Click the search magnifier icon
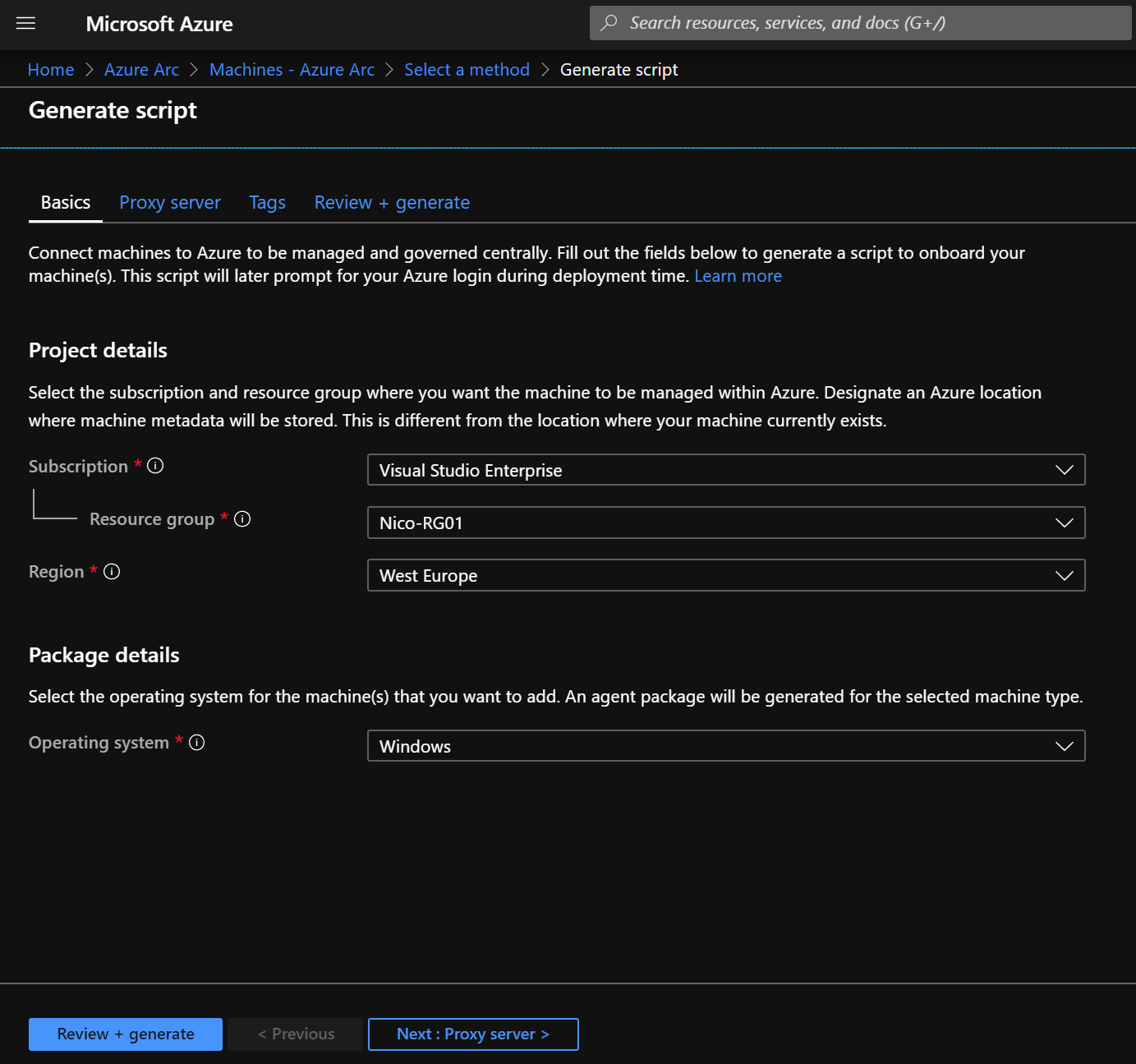This screenshot has width=1136, height=1064. (609, 23)
